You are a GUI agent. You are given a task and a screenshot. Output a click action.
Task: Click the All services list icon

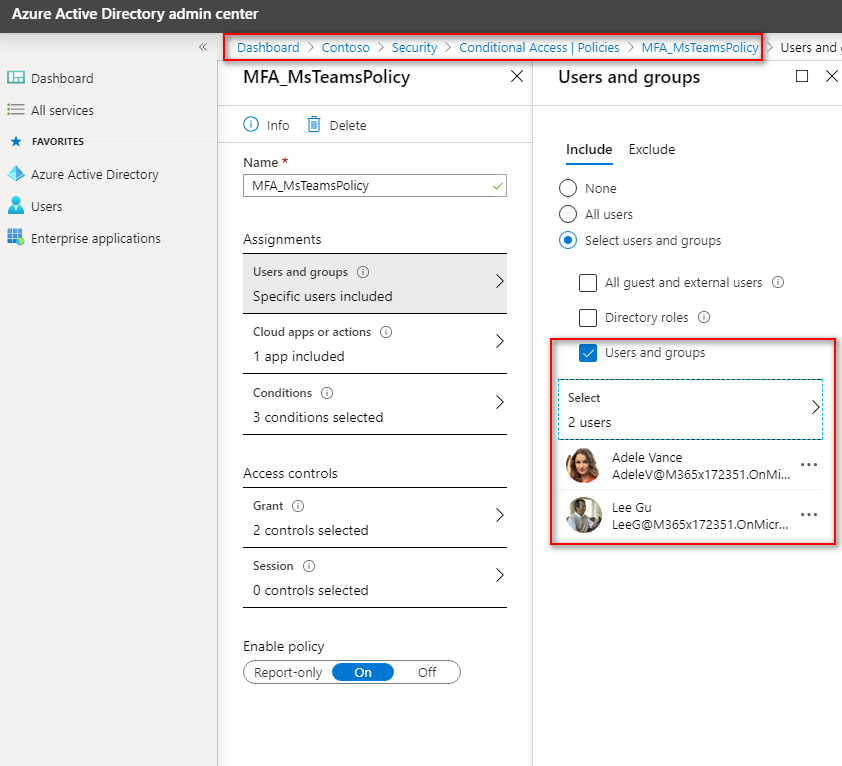(16, 110)
